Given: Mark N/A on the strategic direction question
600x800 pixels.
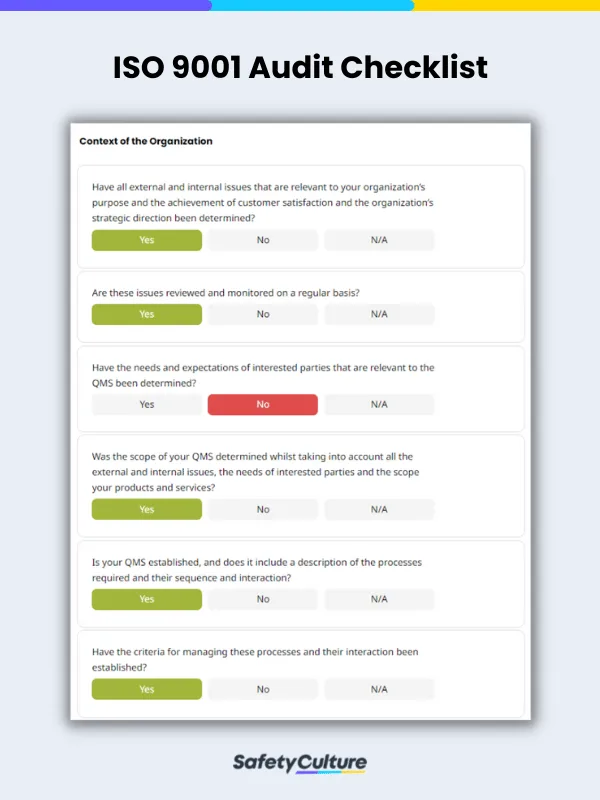Looking at the screenshot, I should coord(379,240).
